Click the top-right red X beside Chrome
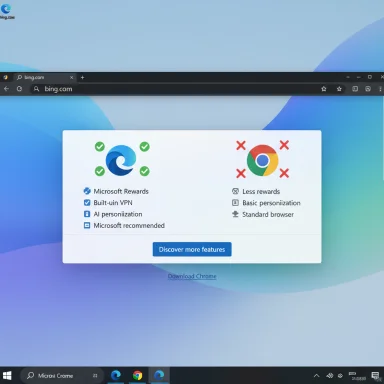Screen dimensions: 384x384 coord(284,145)
